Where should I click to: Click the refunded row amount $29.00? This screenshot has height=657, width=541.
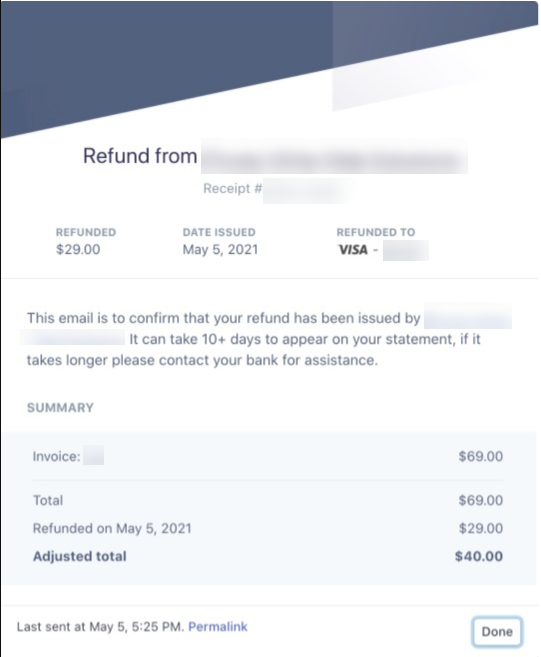[x=481, y=528]
